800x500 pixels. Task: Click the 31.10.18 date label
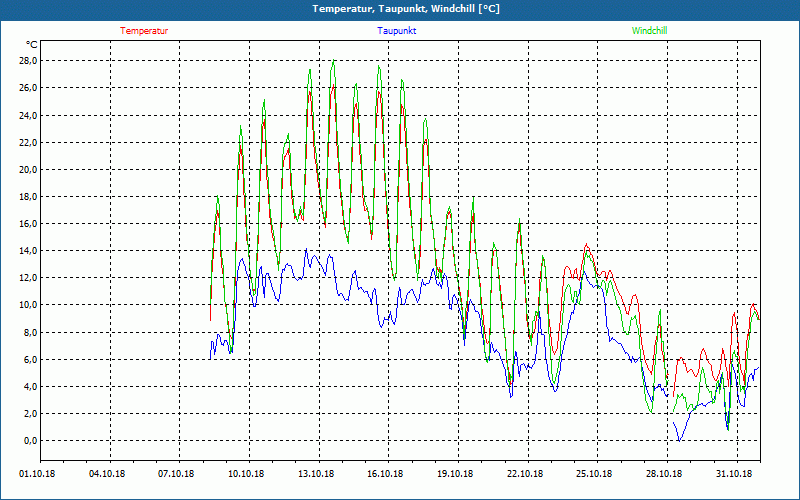[x=734, y=474]
